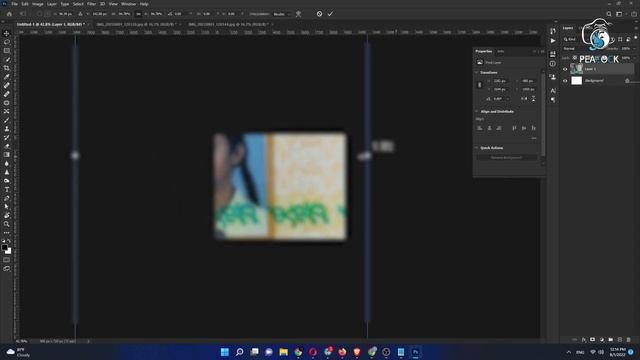Flip vertically in Properties Transform section
The width and height of the screenshot is (640, 360).
[533, 99]
